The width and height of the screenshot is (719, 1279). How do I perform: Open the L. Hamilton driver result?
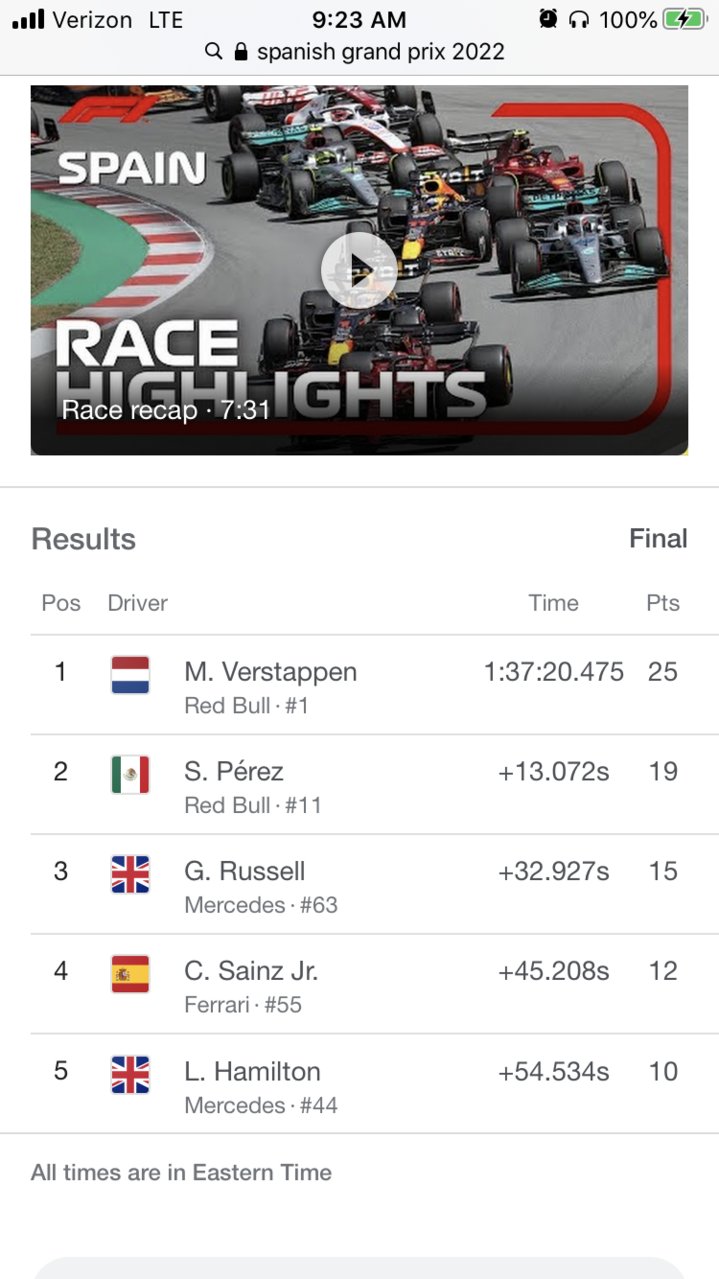[374, 1084]
